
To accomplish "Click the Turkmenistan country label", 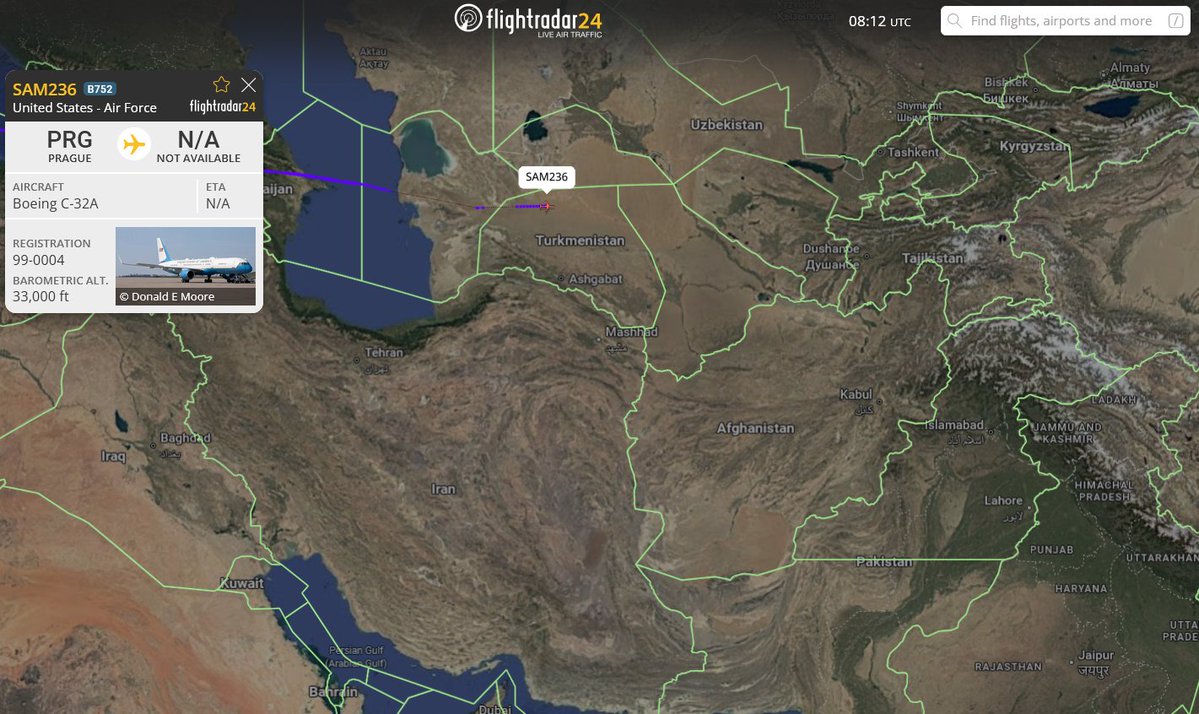I will (x=580, y=241).
